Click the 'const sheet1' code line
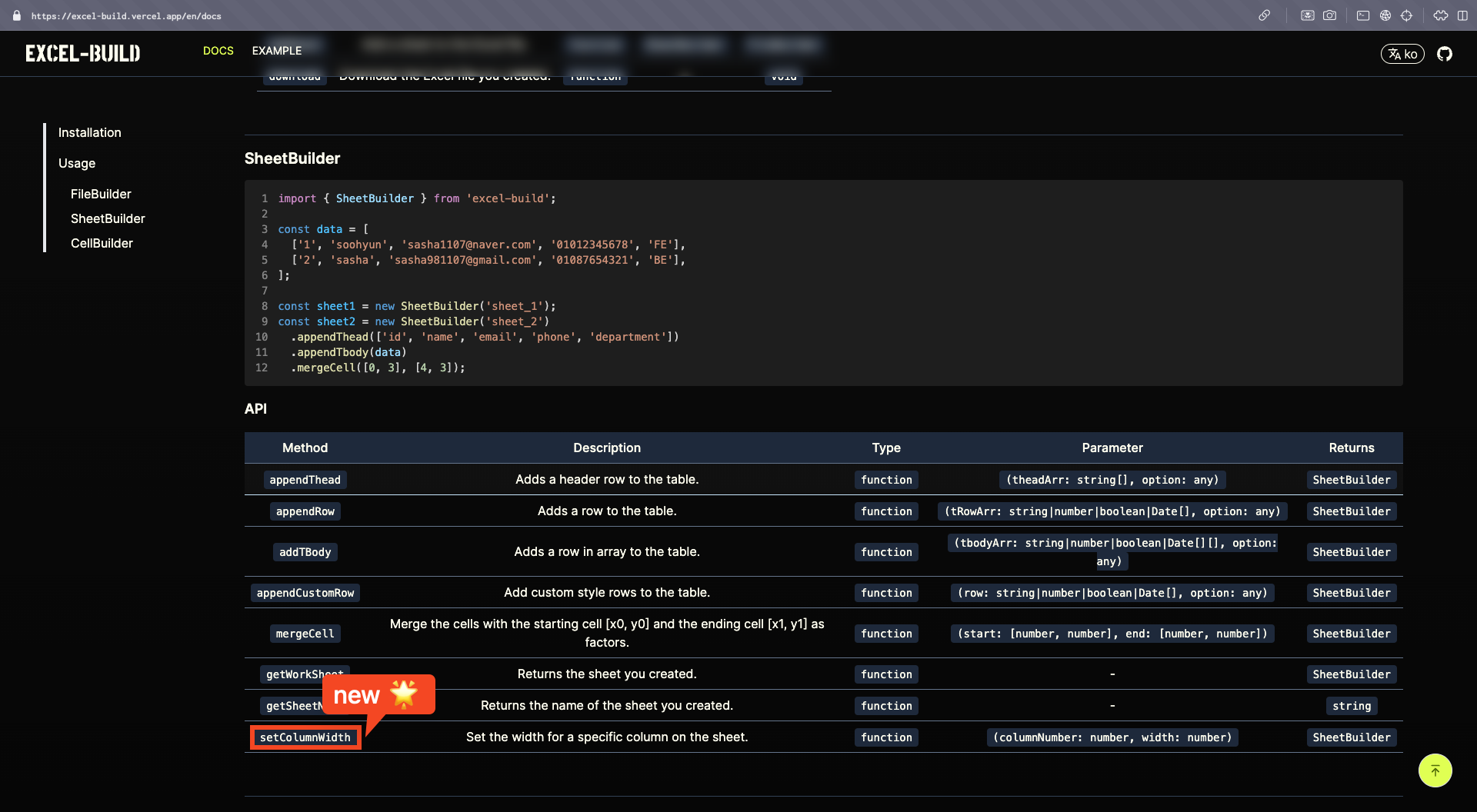This screenshot has height=812, width=1477. click(417, 306)
